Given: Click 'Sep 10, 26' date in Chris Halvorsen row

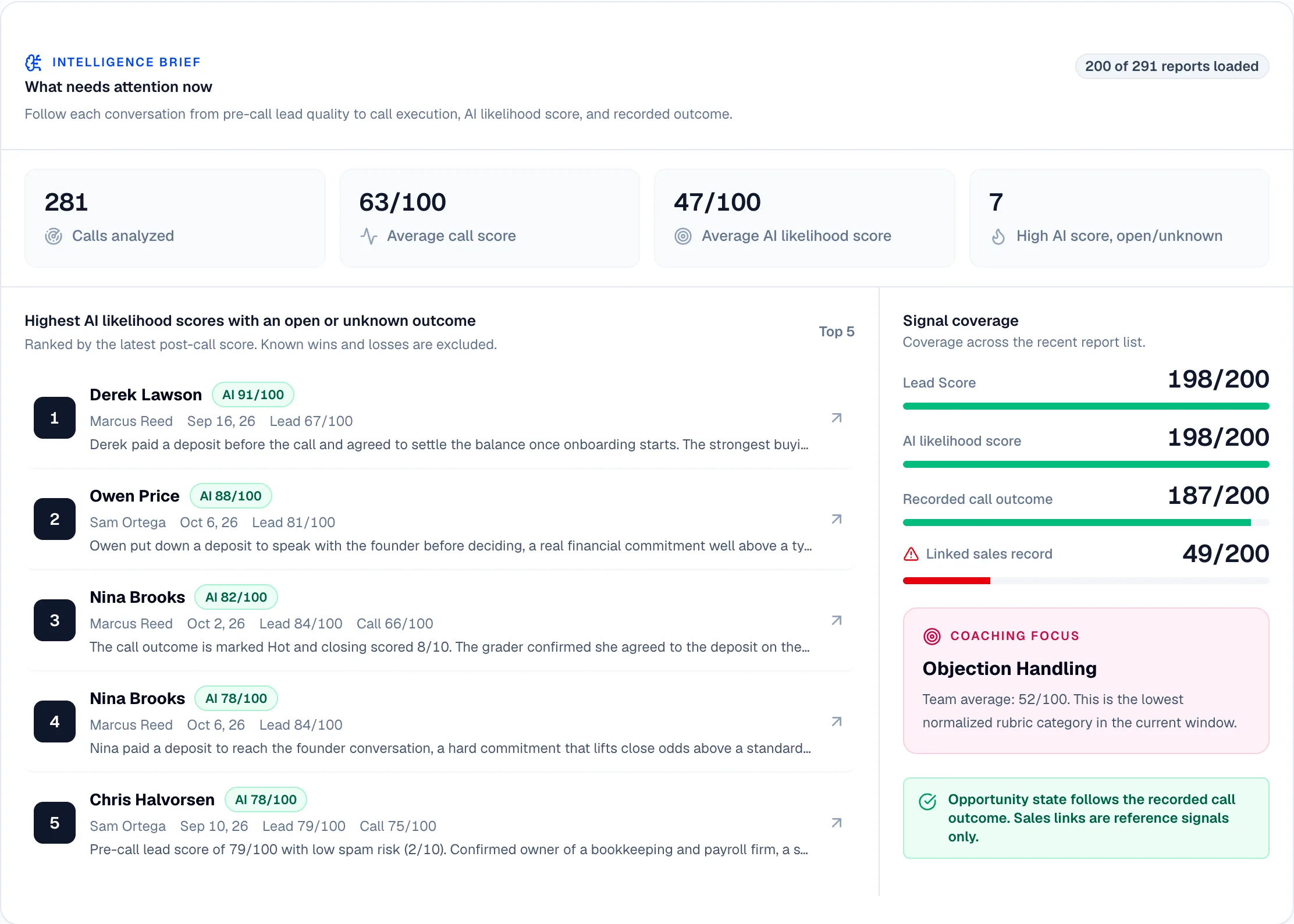Looking at the screenshot, I should coord(214,826).
